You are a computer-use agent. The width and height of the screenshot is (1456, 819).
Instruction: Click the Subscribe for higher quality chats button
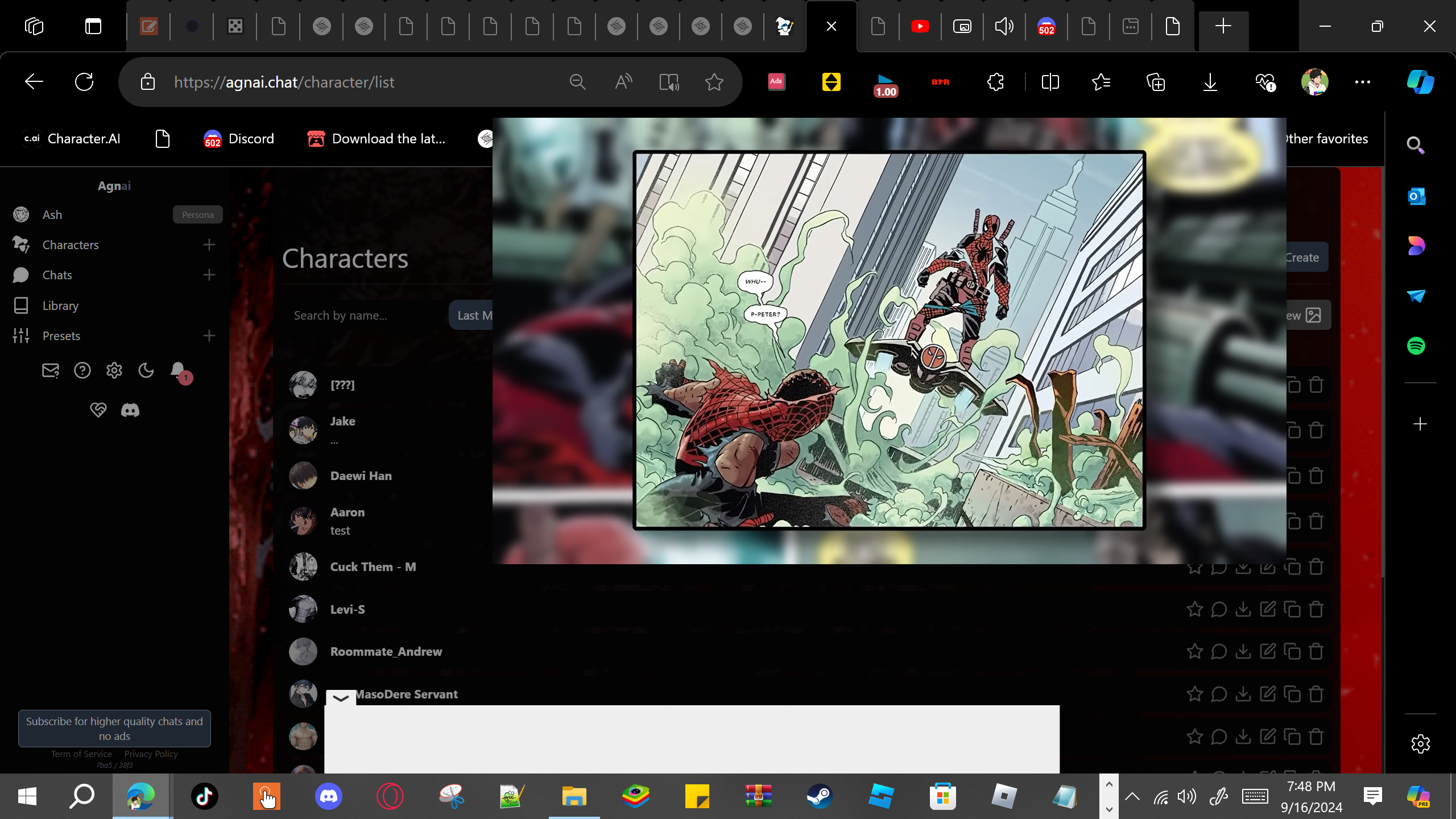[114, 729]
